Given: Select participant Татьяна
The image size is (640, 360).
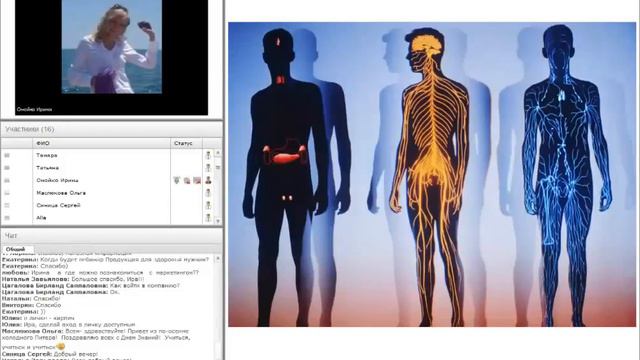Looking at the screenshot, I should click(47, 168).
